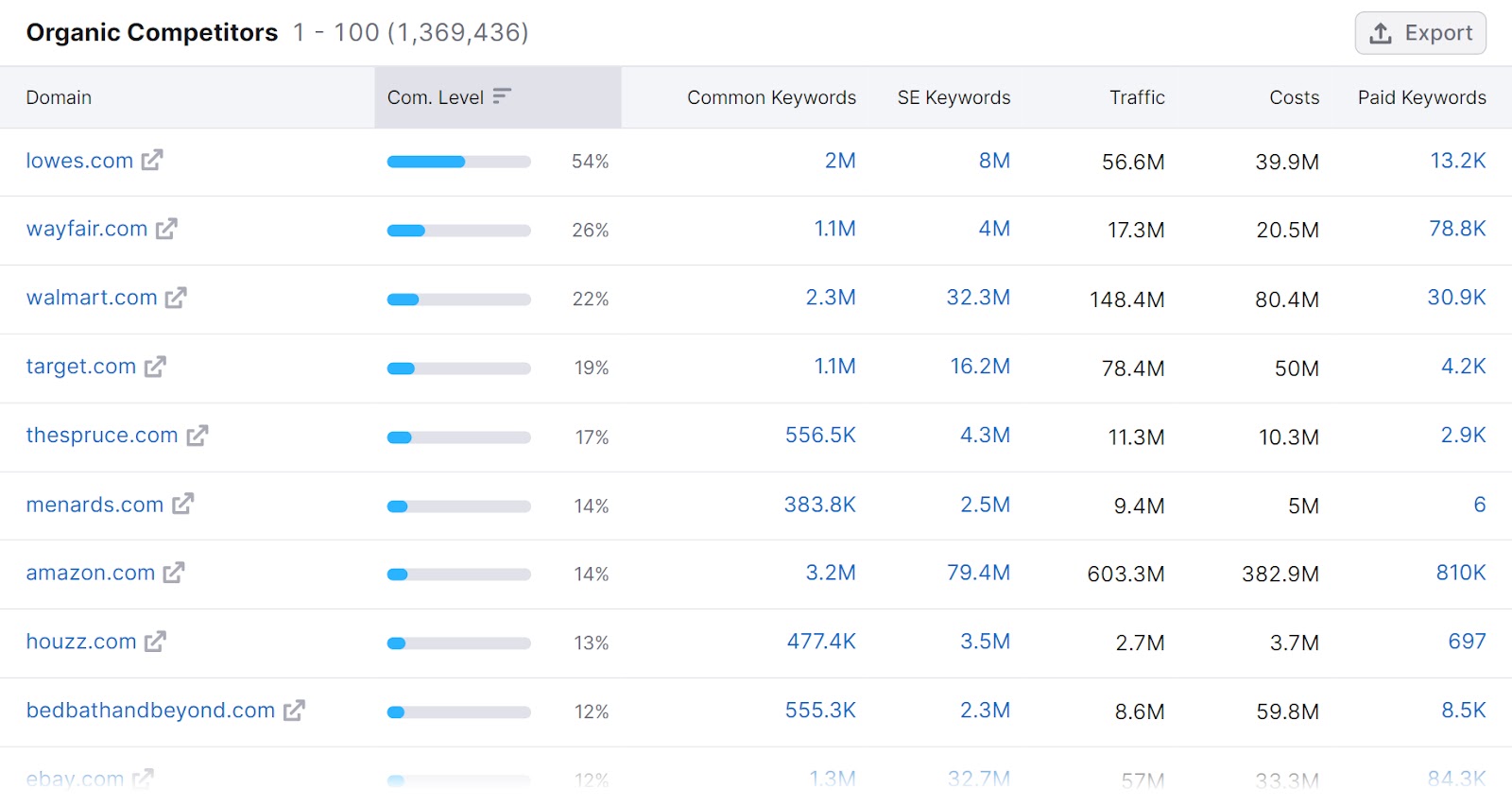Screen dimensions: 1512x806
Task: Open thespruce.com external link icon
Action: click(x=197, y=436)
